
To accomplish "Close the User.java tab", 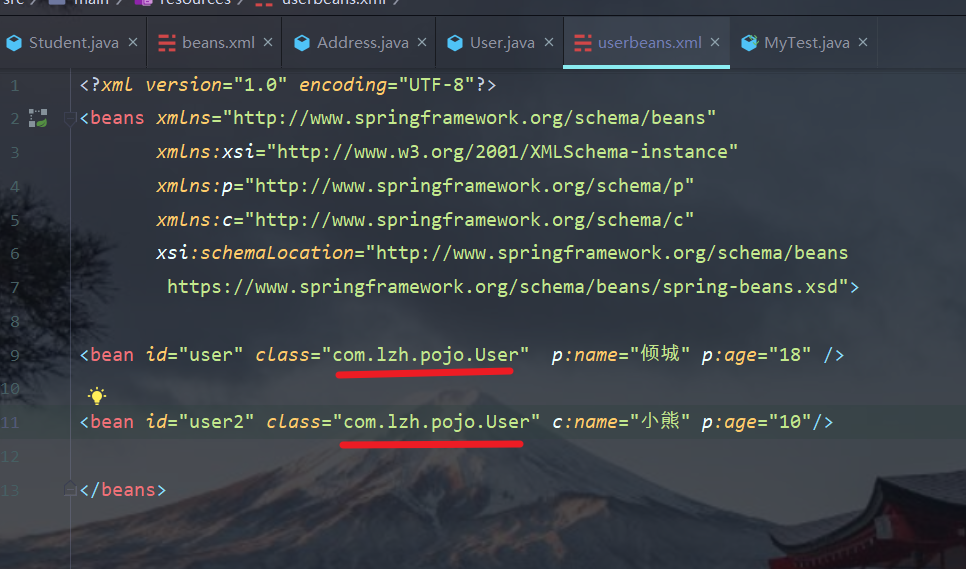I will coord(549,42).
